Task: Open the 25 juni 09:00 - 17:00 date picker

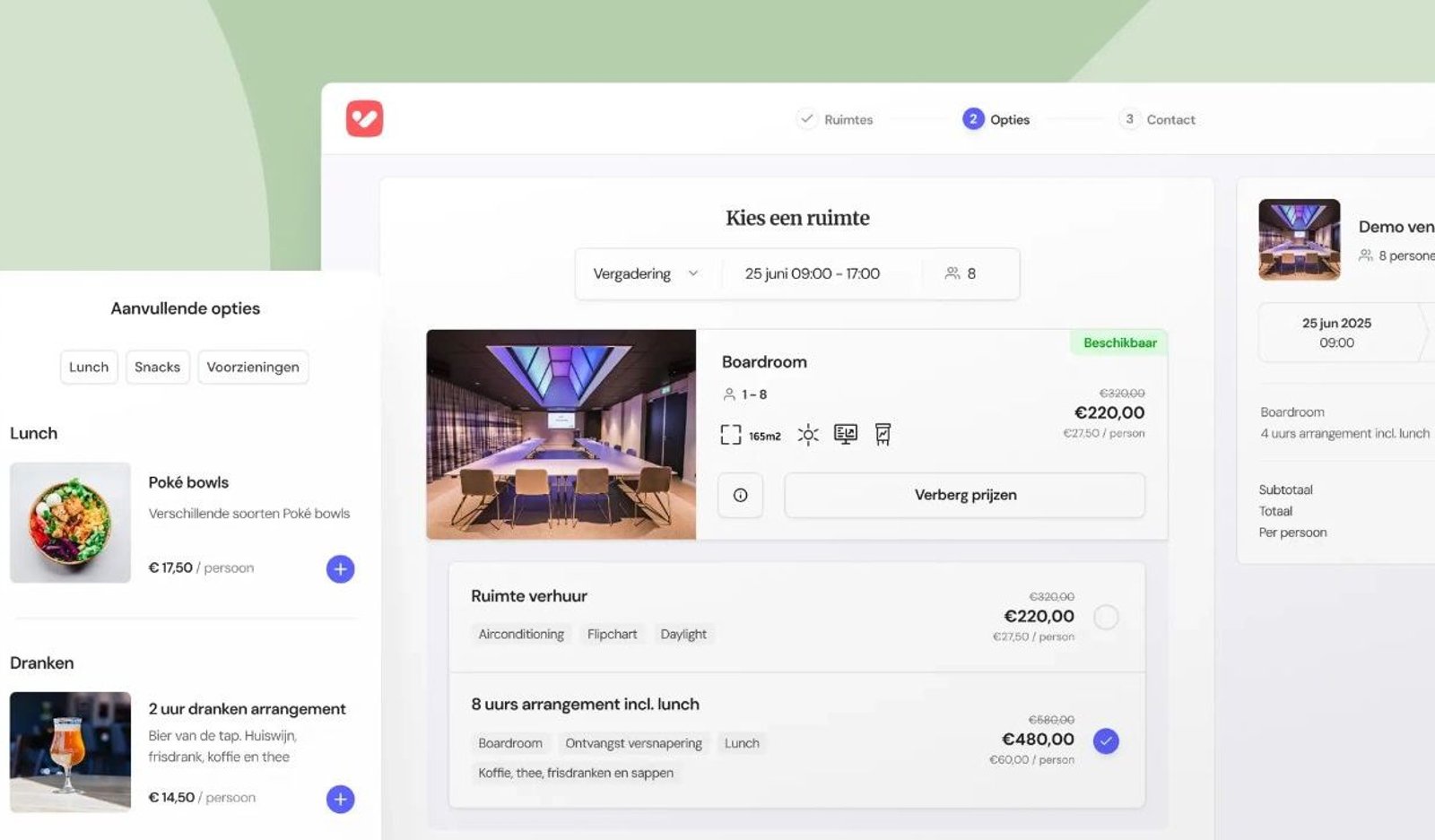Action: (813, 273)
